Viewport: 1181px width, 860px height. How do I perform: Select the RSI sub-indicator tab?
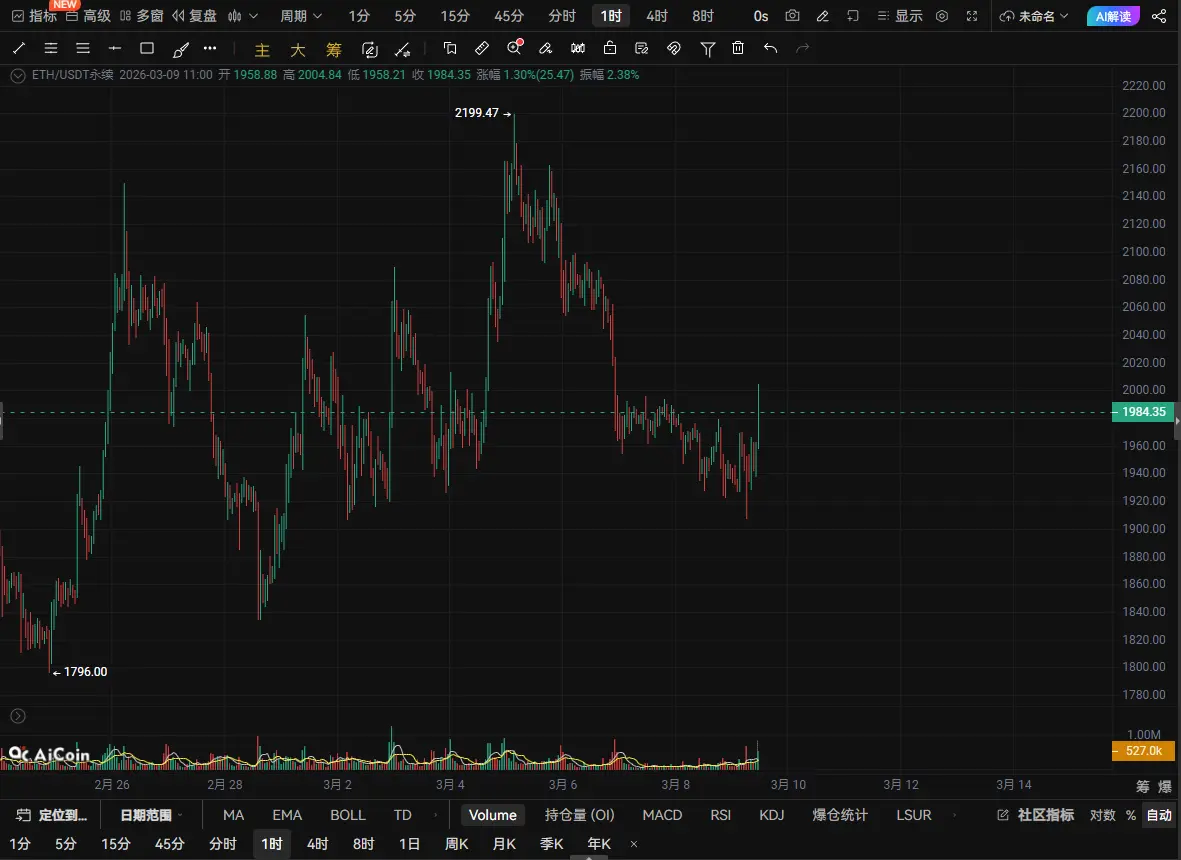pos(721,815)
